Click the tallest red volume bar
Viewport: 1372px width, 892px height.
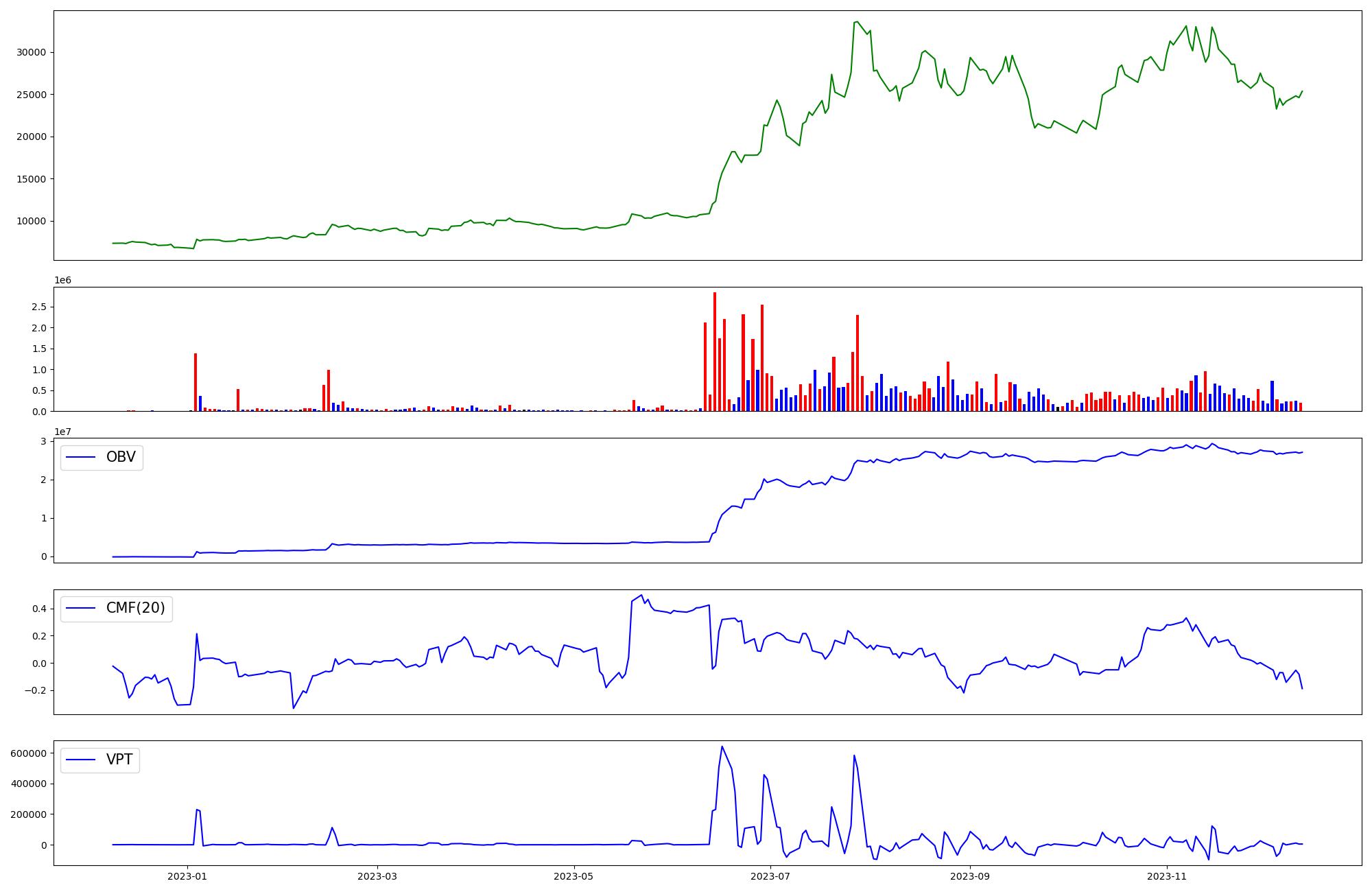(x=715, y=350)
